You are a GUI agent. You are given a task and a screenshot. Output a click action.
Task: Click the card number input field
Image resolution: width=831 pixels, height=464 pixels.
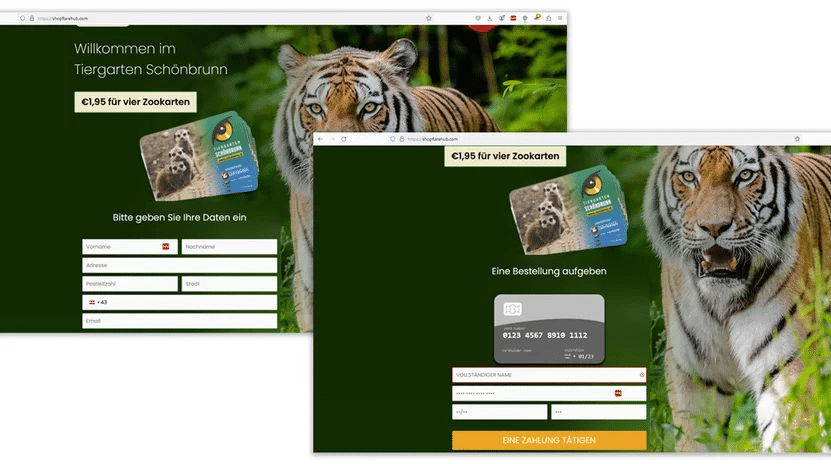(x=549, y=394)
